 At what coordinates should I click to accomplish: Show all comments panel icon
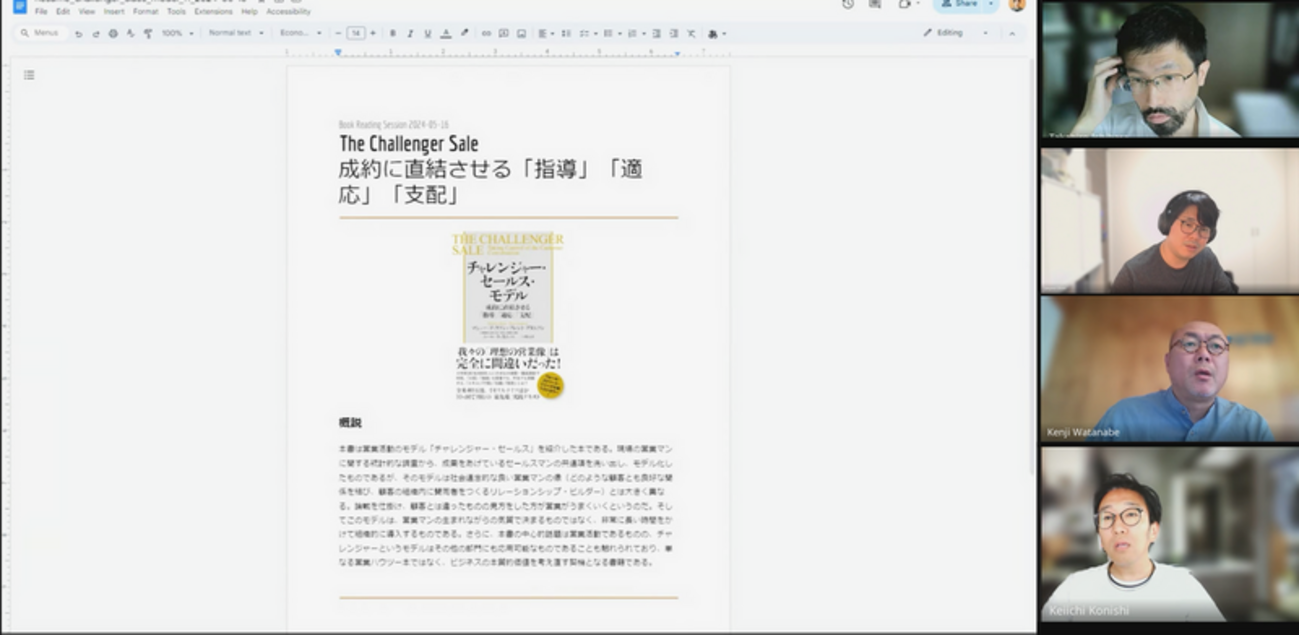point(875,4)
